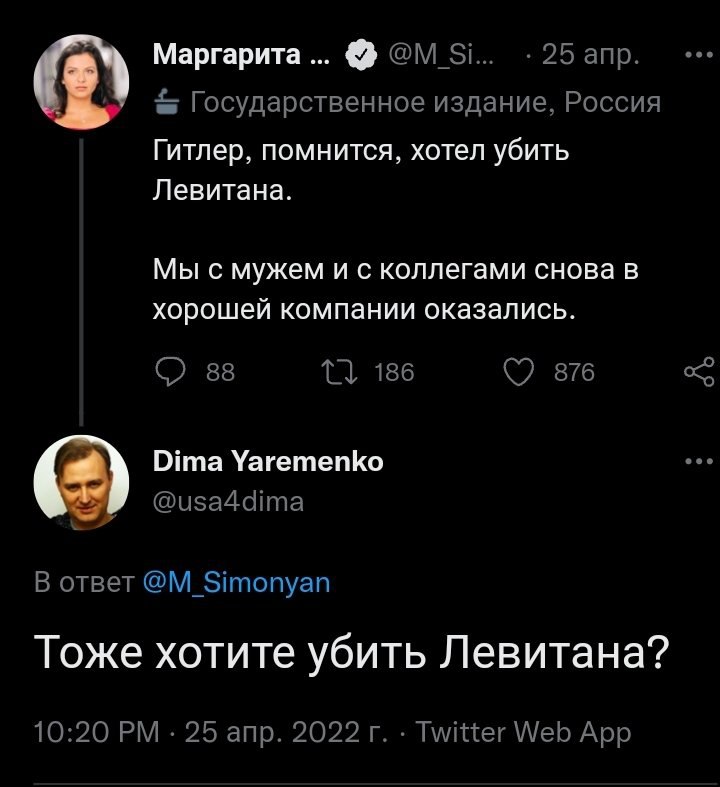Click the truncated @M_Si... handle

point(441,56)
